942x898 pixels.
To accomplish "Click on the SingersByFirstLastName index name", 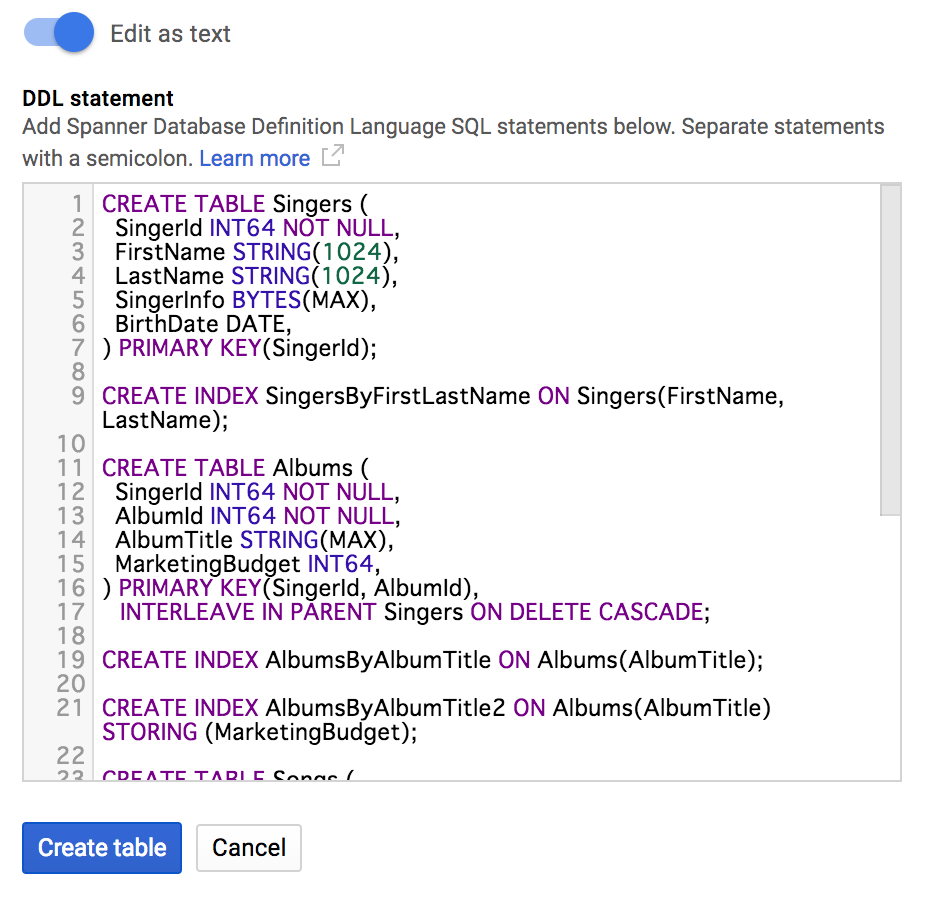I will click(x=398, y=396).
